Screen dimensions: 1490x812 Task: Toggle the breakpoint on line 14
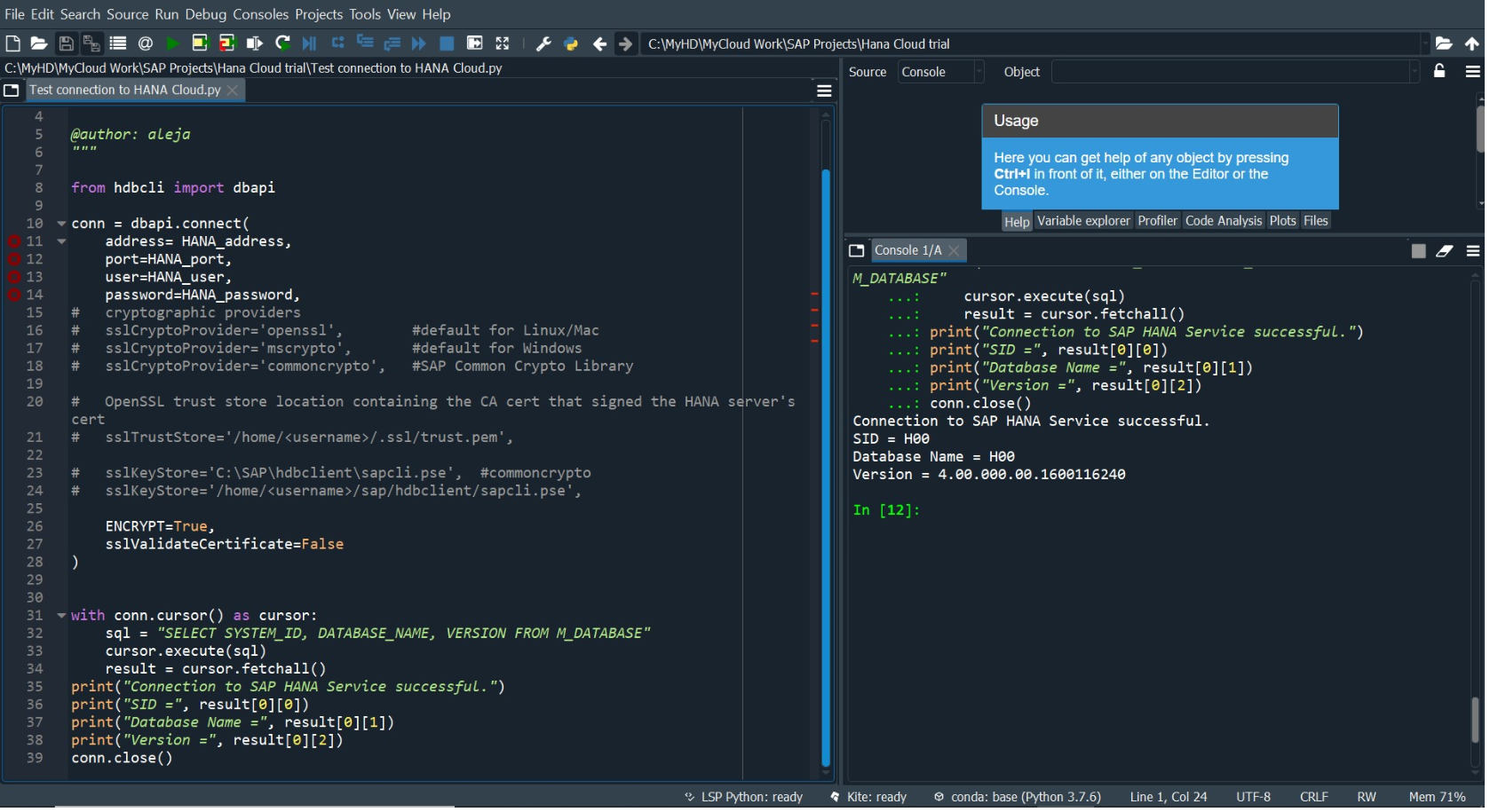click(13, 295)
